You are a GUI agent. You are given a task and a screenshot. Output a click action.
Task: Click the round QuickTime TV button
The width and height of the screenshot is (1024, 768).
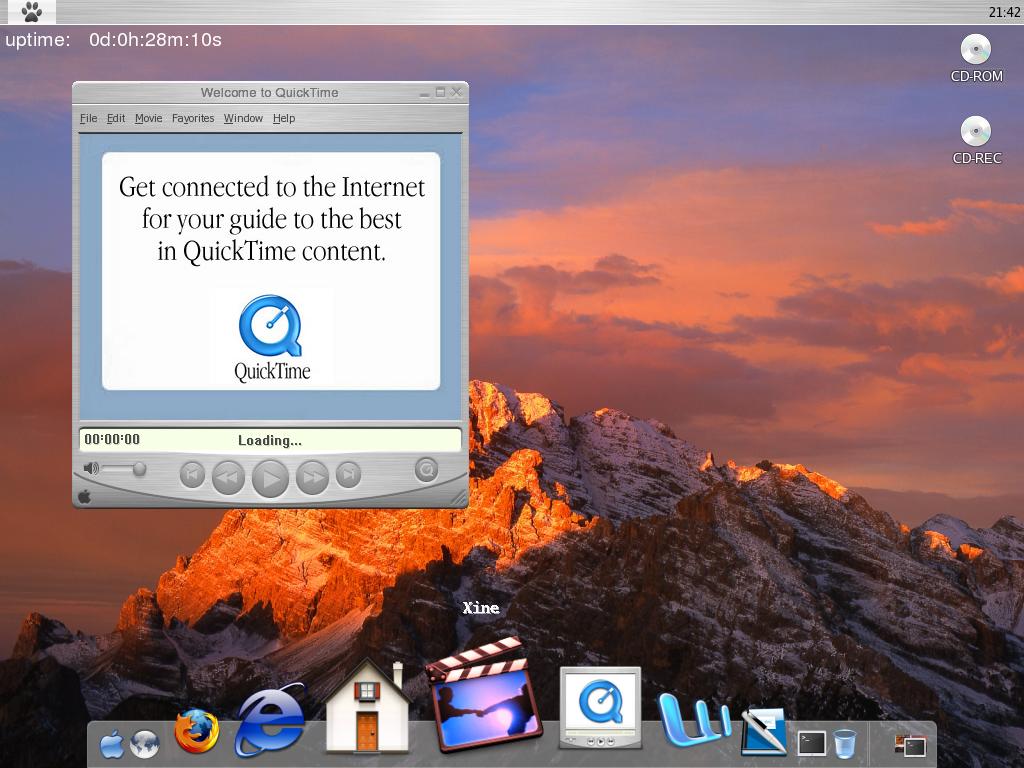(x=426, y=470)
